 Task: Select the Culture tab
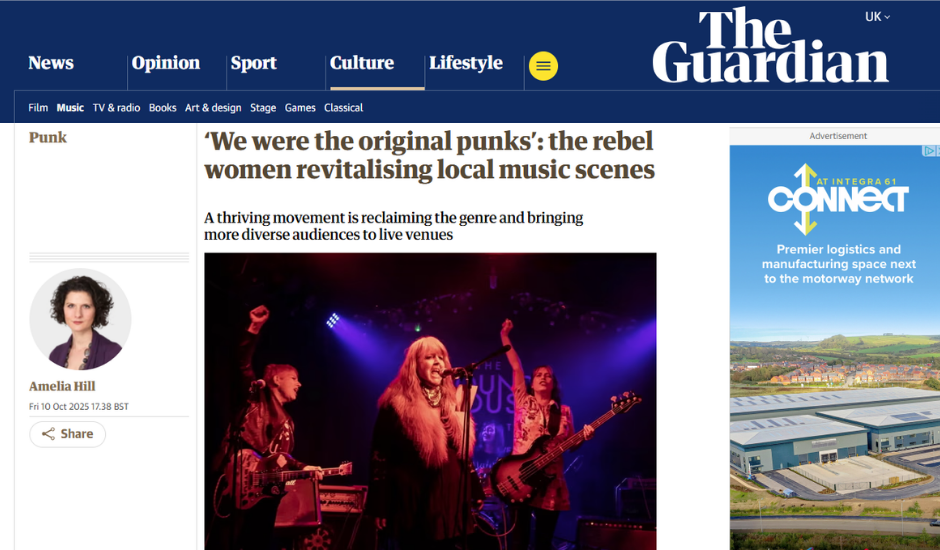tap(362, 63)
